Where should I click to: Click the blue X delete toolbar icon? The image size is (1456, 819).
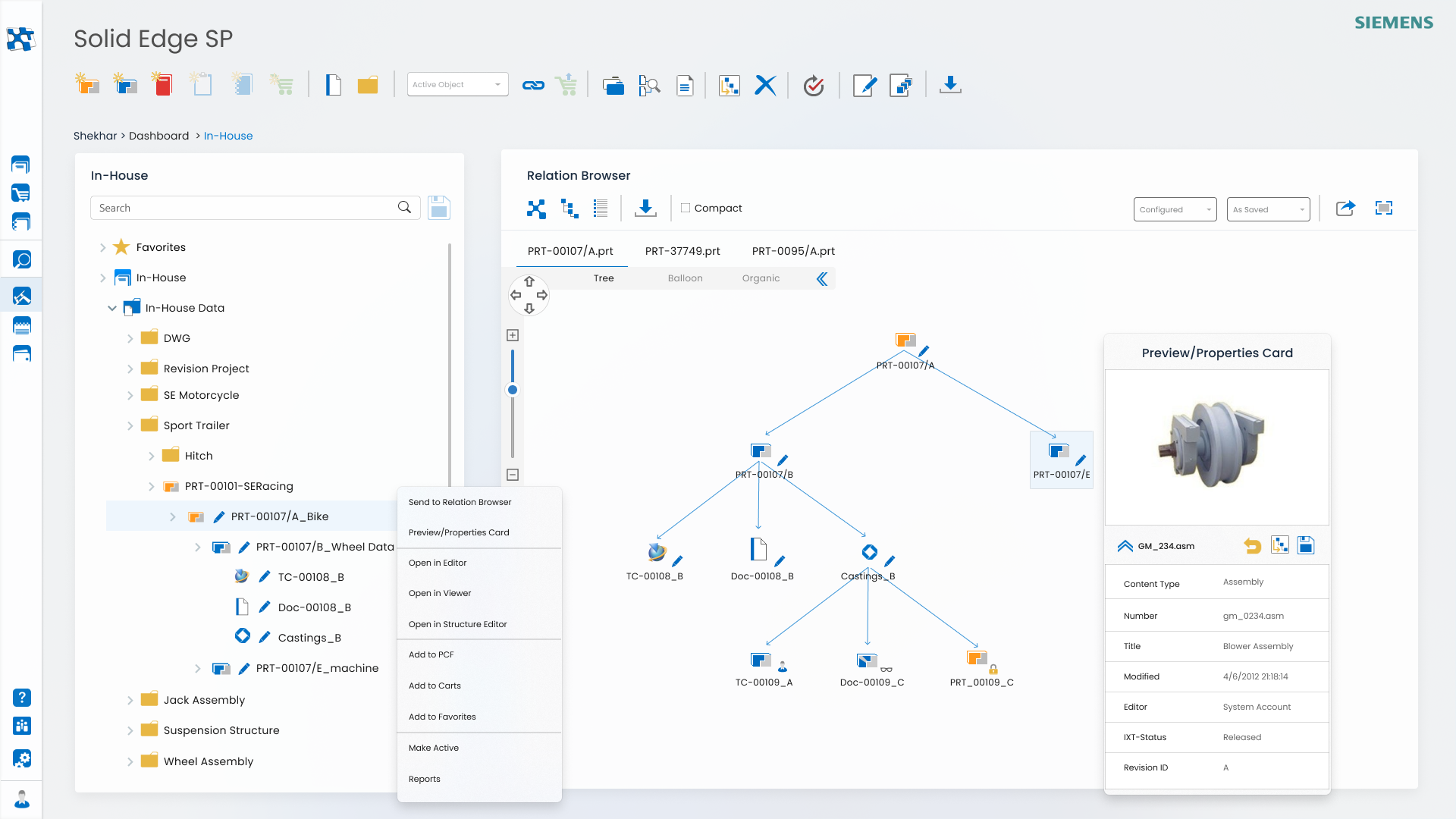click(x=765, y=86)
